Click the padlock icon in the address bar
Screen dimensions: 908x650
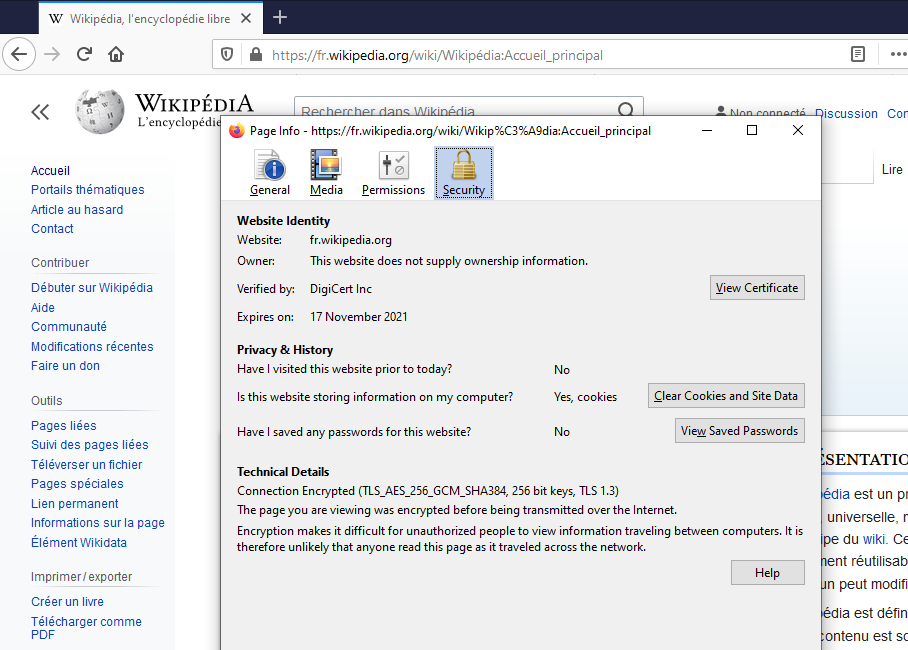(x=255, y=55)
